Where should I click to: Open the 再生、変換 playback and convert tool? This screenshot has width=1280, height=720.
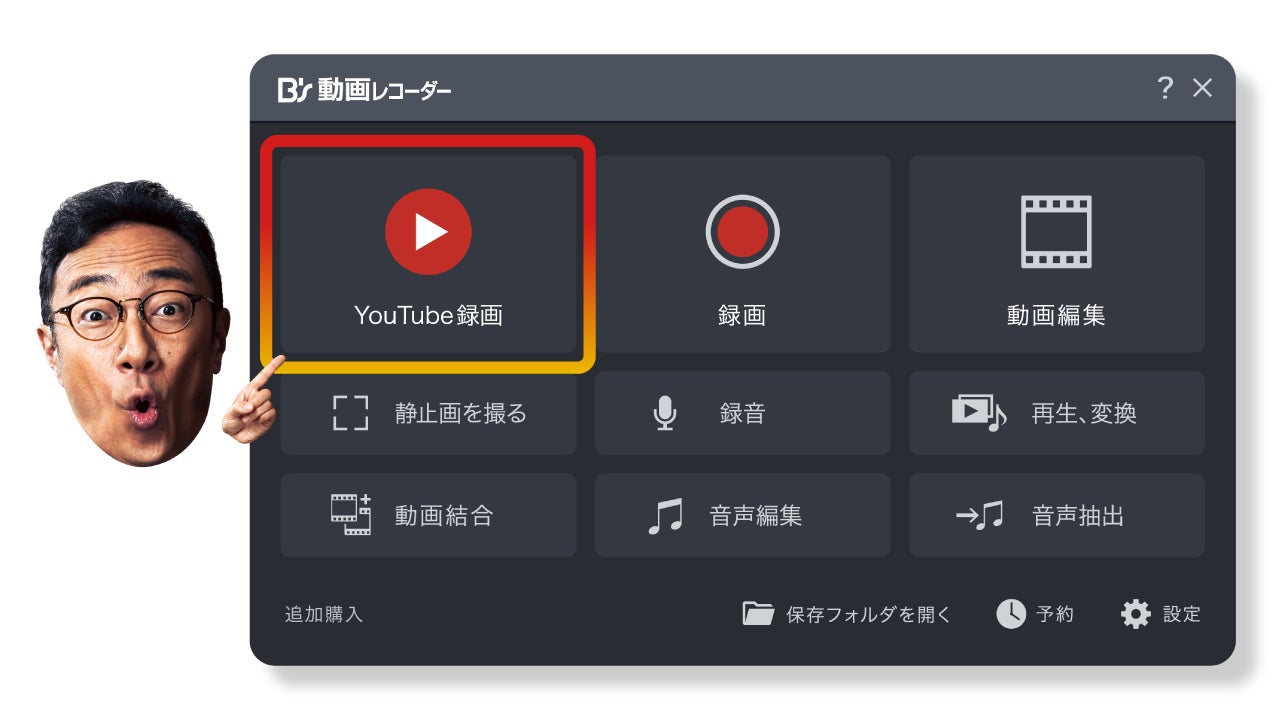click(x=1056, y=413)
